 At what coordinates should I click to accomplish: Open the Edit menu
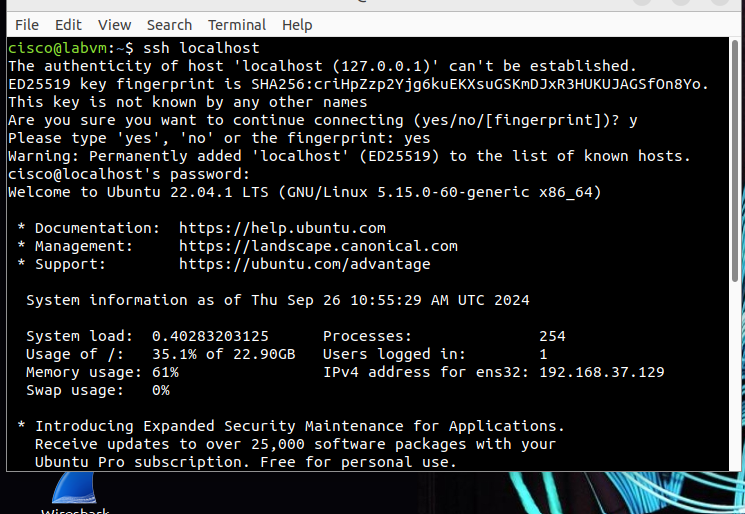(68, 25)
